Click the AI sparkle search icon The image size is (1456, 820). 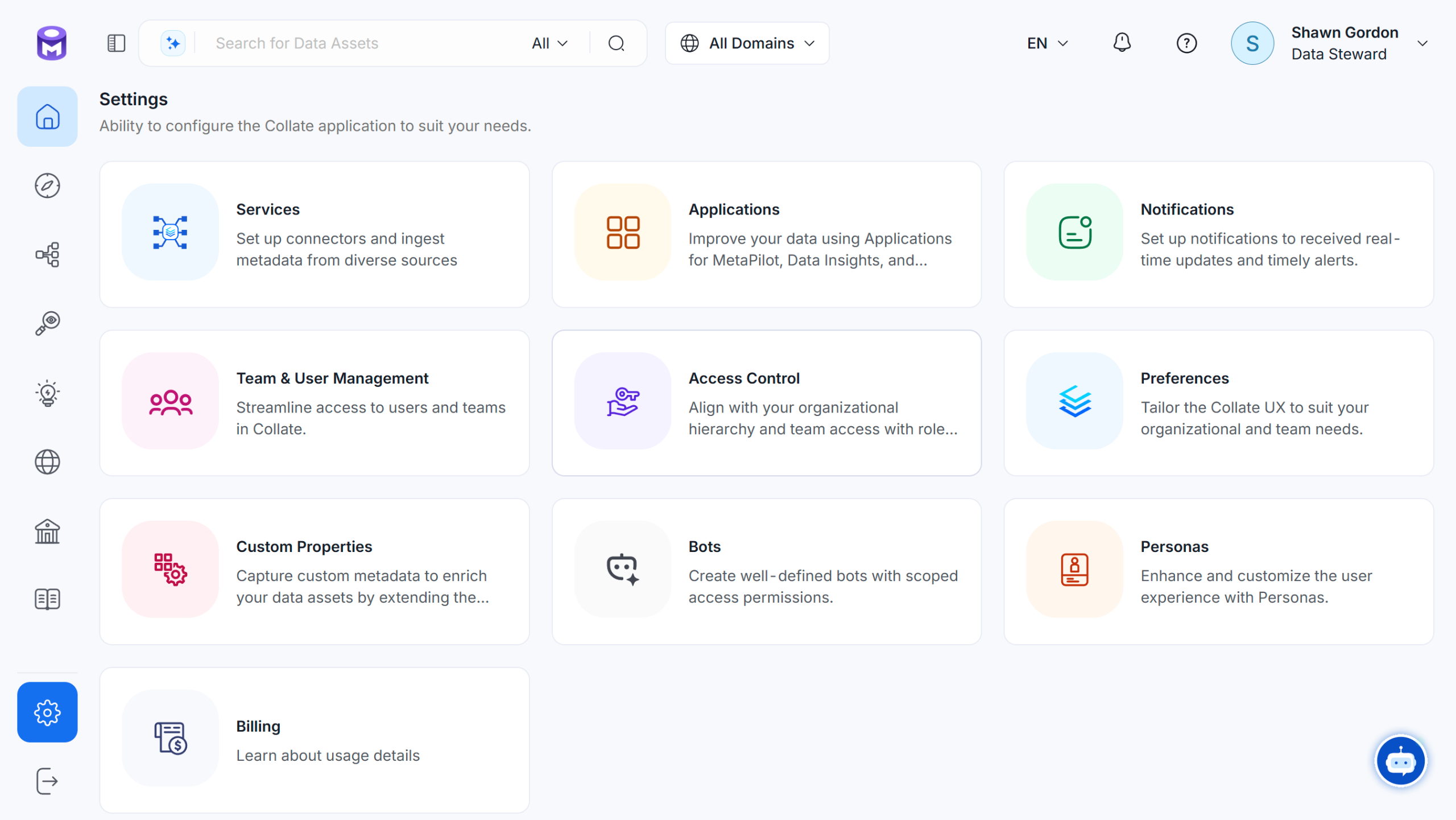pyautogui.click(x=173, y=43)
